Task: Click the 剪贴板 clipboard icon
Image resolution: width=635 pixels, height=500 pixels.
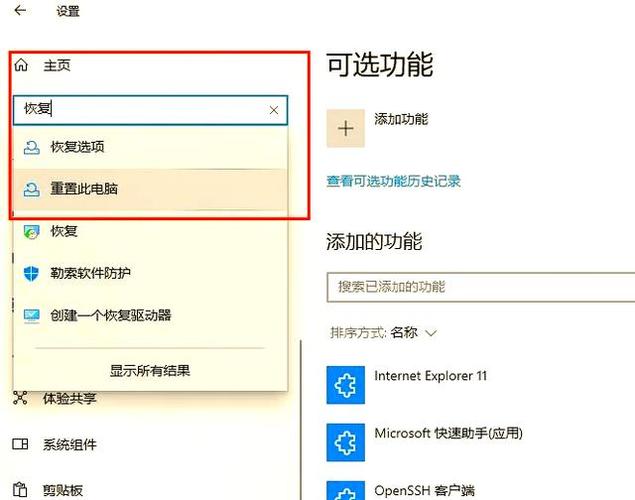Action: pos(20,489)
